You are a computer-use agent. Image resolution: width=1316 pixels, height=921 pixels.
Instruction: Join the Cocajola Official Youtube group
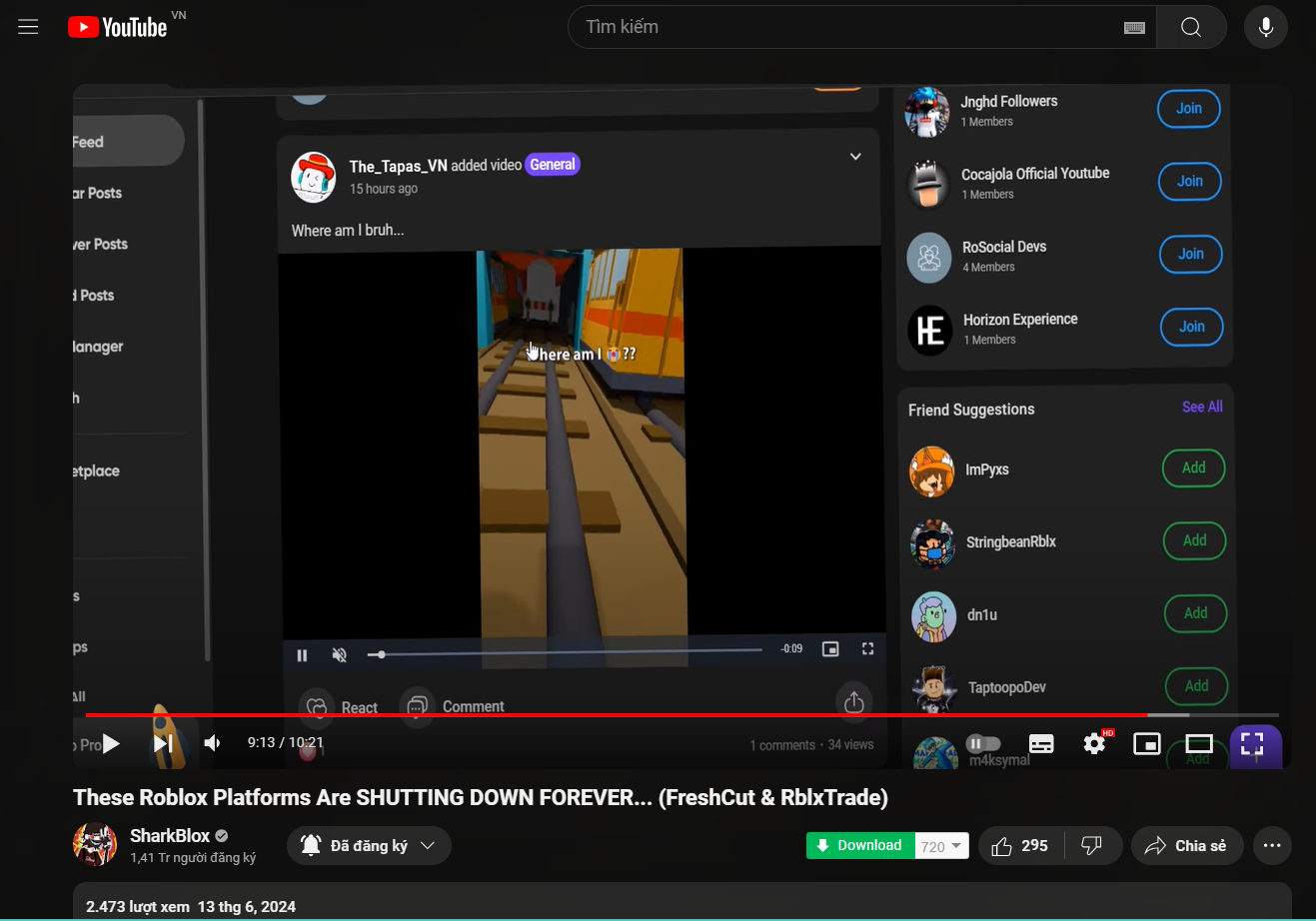[x=1190, y=182]
